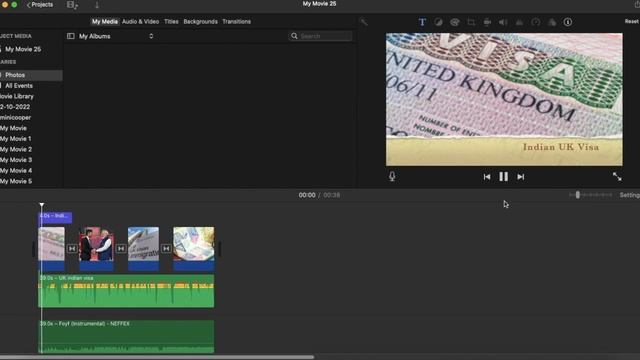
Task: Edit transition between second and third clip
Action: pyautogui.click(x=121, y=248)
